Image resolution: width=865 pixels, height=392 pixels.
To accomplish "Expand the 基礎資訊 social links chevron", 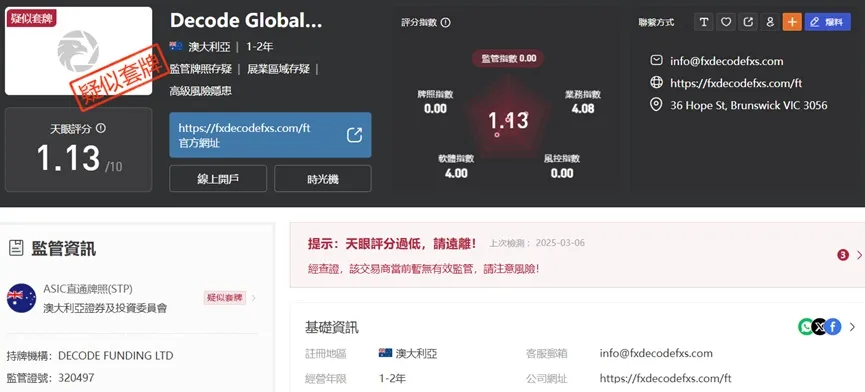I will pyautogui.click(x=852, y=327).
